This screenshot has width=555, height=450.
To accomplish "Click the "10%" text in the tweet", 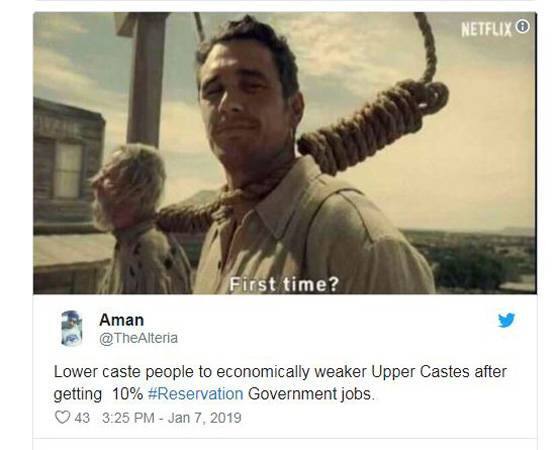I will tap(127, 394).
